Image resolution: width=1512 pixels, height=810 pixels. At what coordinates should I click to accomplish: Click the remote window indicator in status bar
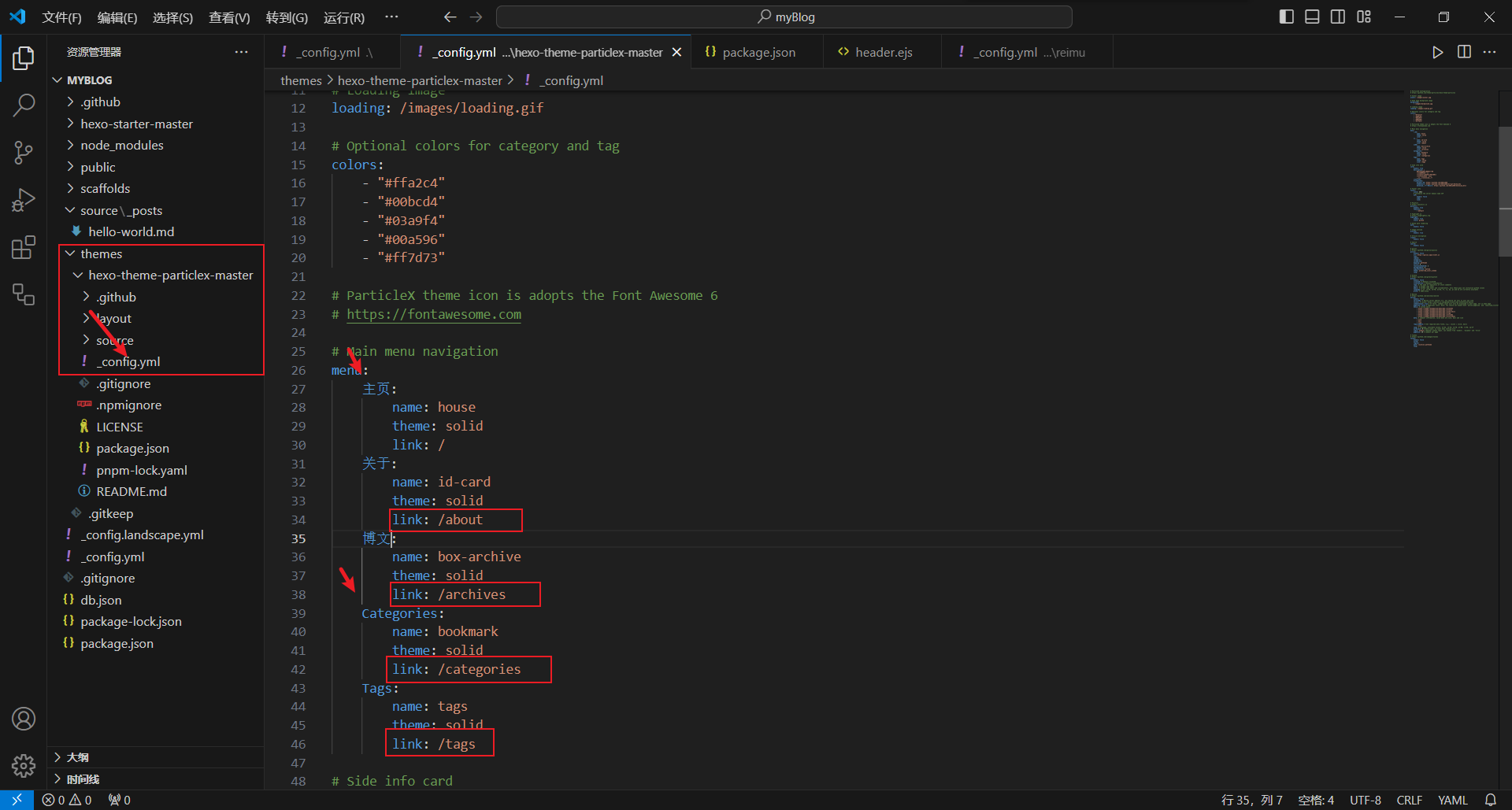click(17, 800)
